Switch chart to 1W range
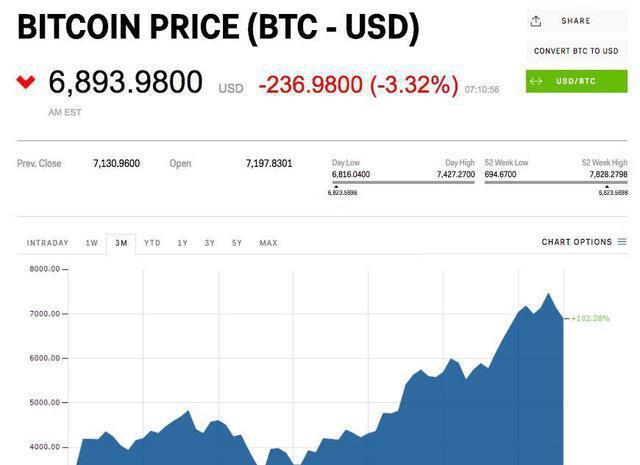640x465 pixels. click(x=91, y=243)
